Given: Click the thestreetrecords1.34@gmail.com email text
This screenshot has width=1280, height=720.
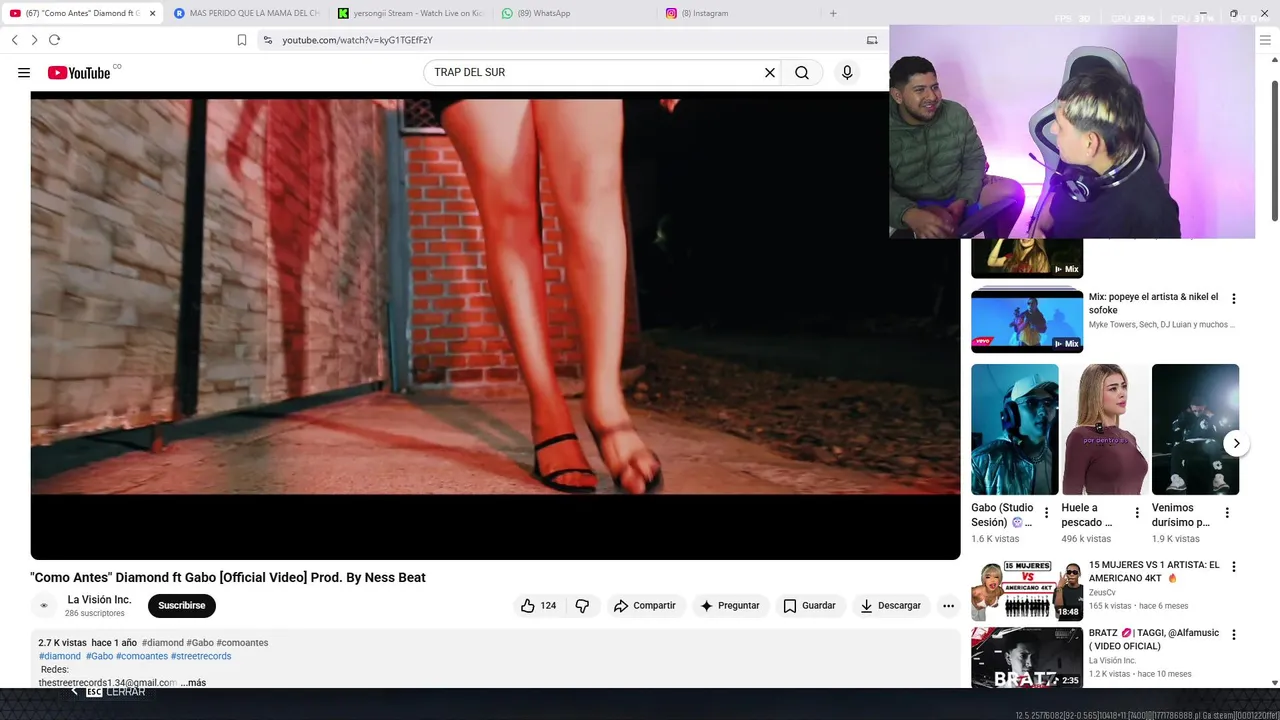Looking at the screenshot, I should [107, 683].
